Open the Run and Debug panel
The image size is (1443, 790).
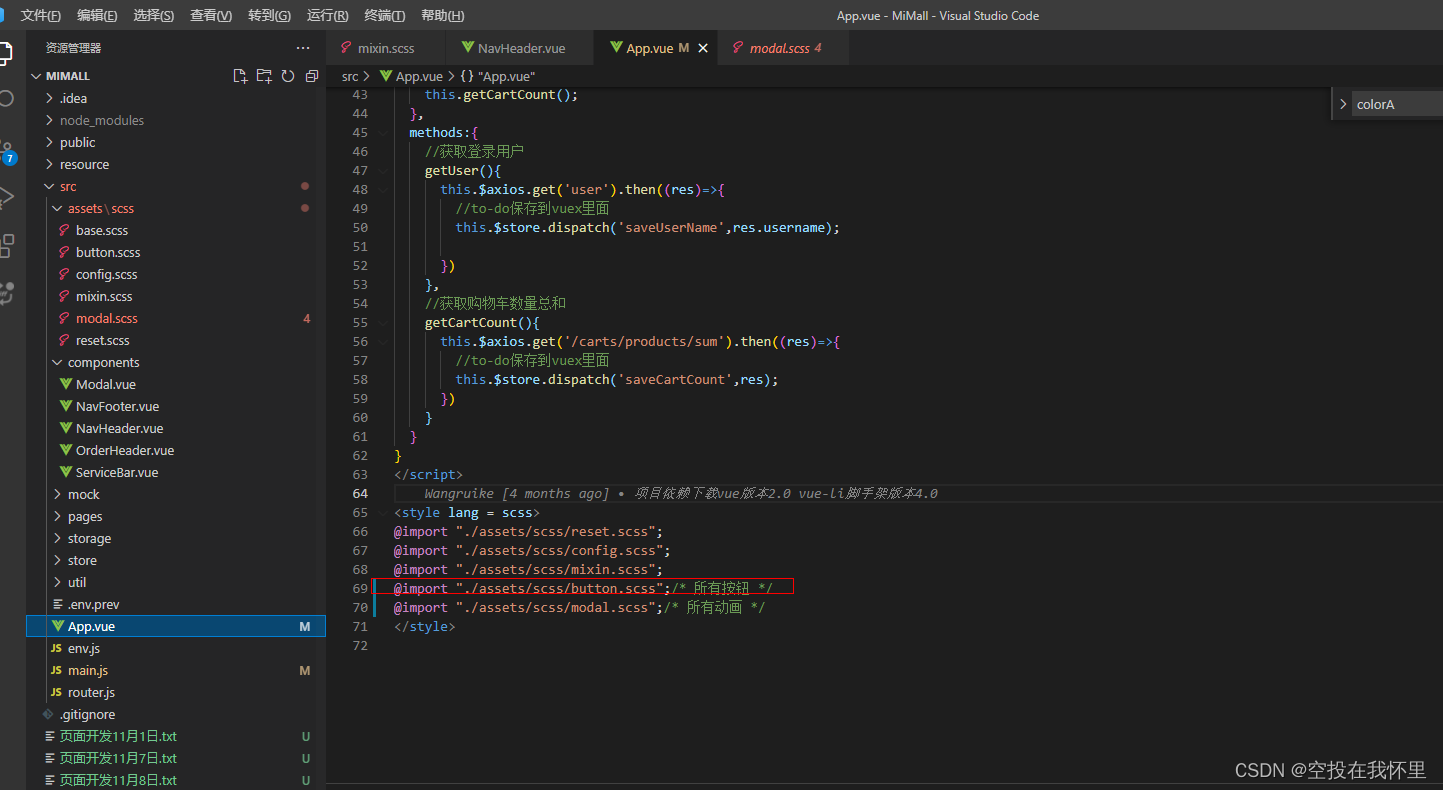[8, 196]
